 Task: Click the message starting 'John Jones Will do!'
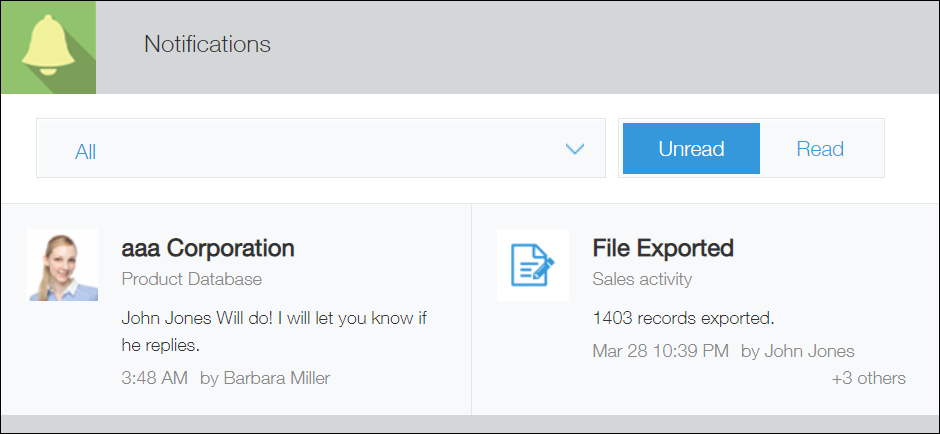(x=275, y=319)
